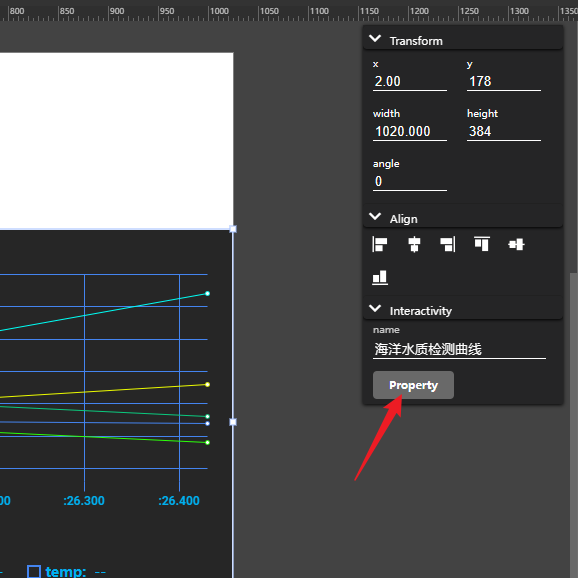Click the align horizontal center icon
Image resolution: width=578 pixels, height=578 pixels.
(x=414, y=244)
